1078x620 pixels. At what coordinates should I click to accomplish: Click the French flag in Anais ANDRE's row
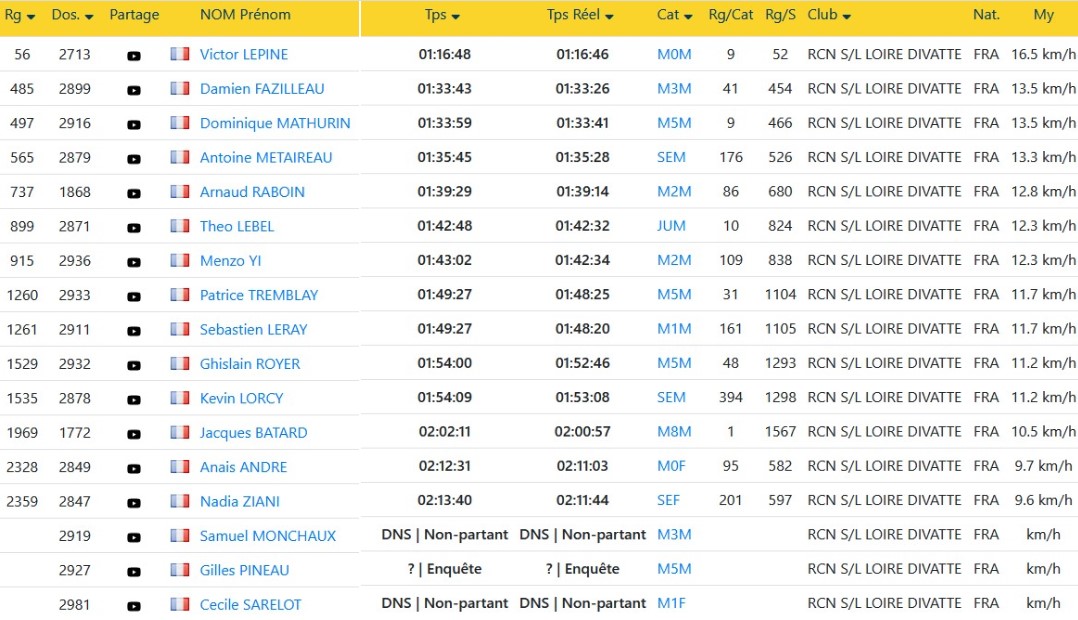point(180,466)
